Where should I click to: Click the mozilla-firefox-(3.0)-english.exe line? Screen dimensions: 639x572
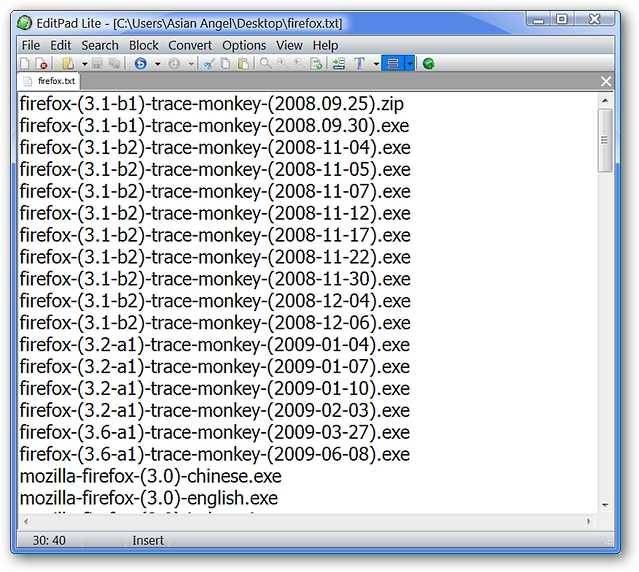149,498
